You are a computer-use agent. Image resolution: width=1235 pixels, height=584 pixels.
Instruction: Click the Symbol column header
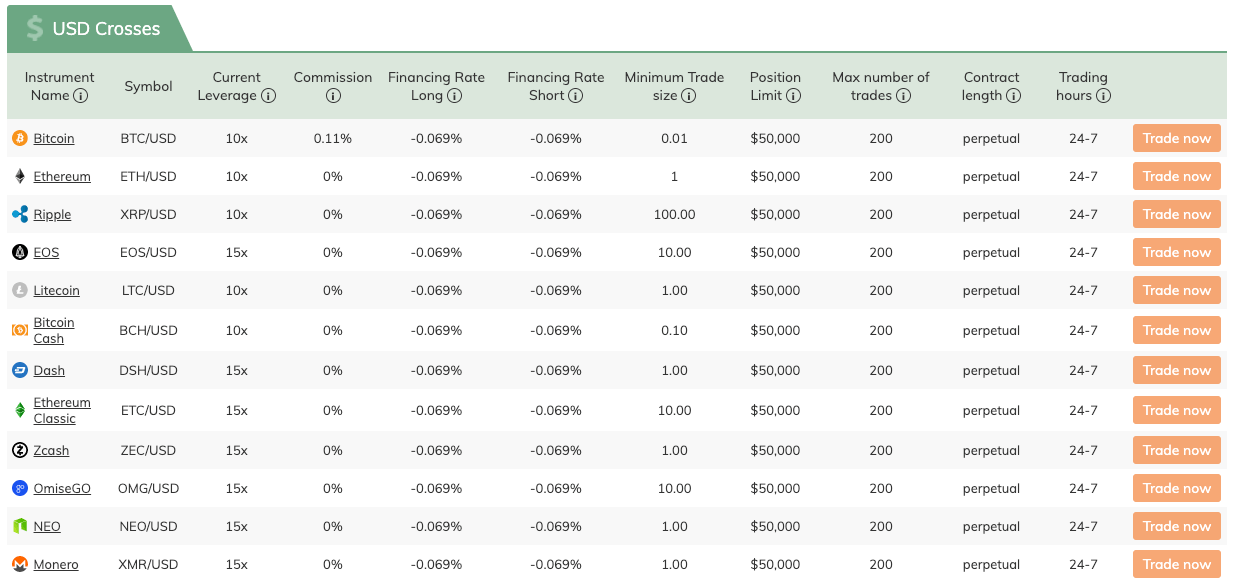(148, 87)
